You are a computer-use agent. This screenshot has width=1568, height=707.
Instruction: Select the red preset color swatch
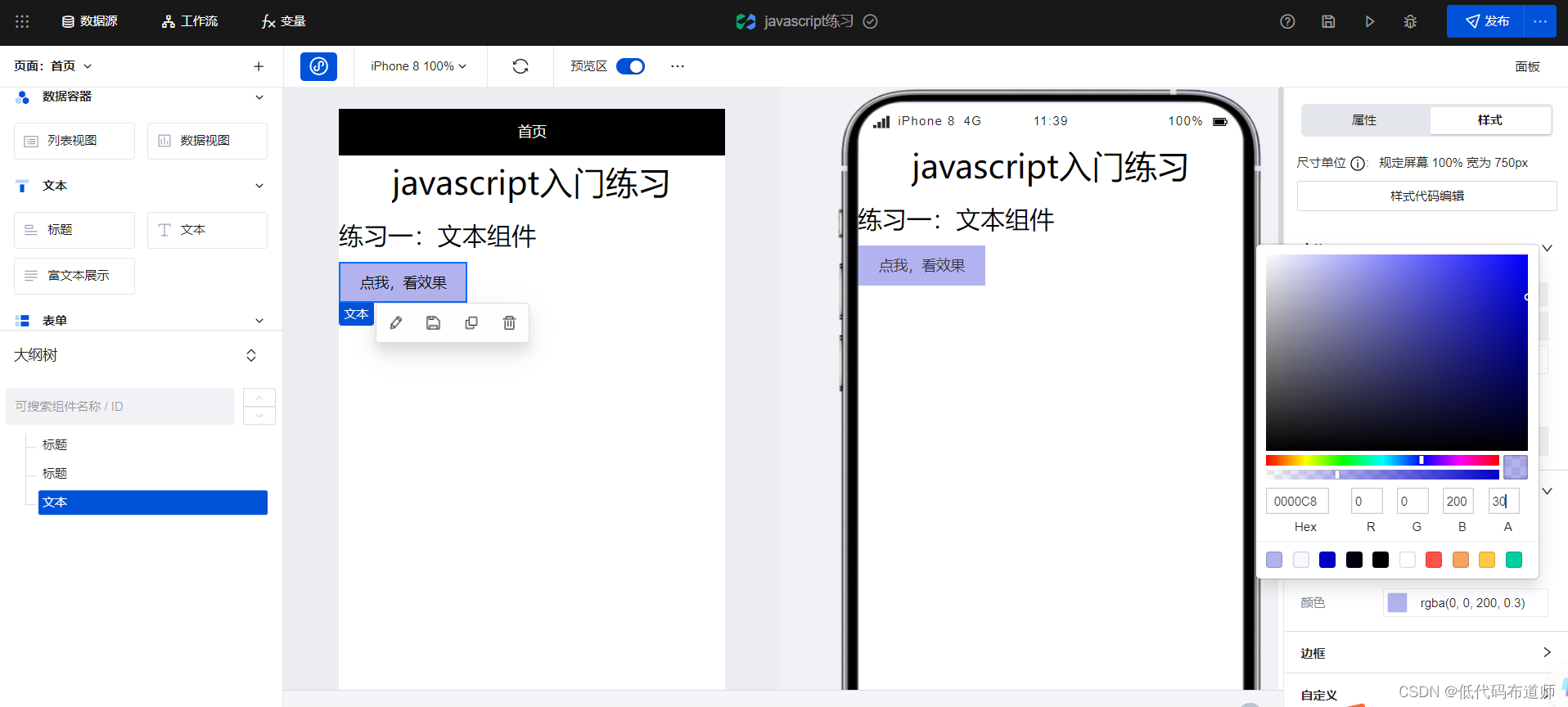pos(1434,560)
